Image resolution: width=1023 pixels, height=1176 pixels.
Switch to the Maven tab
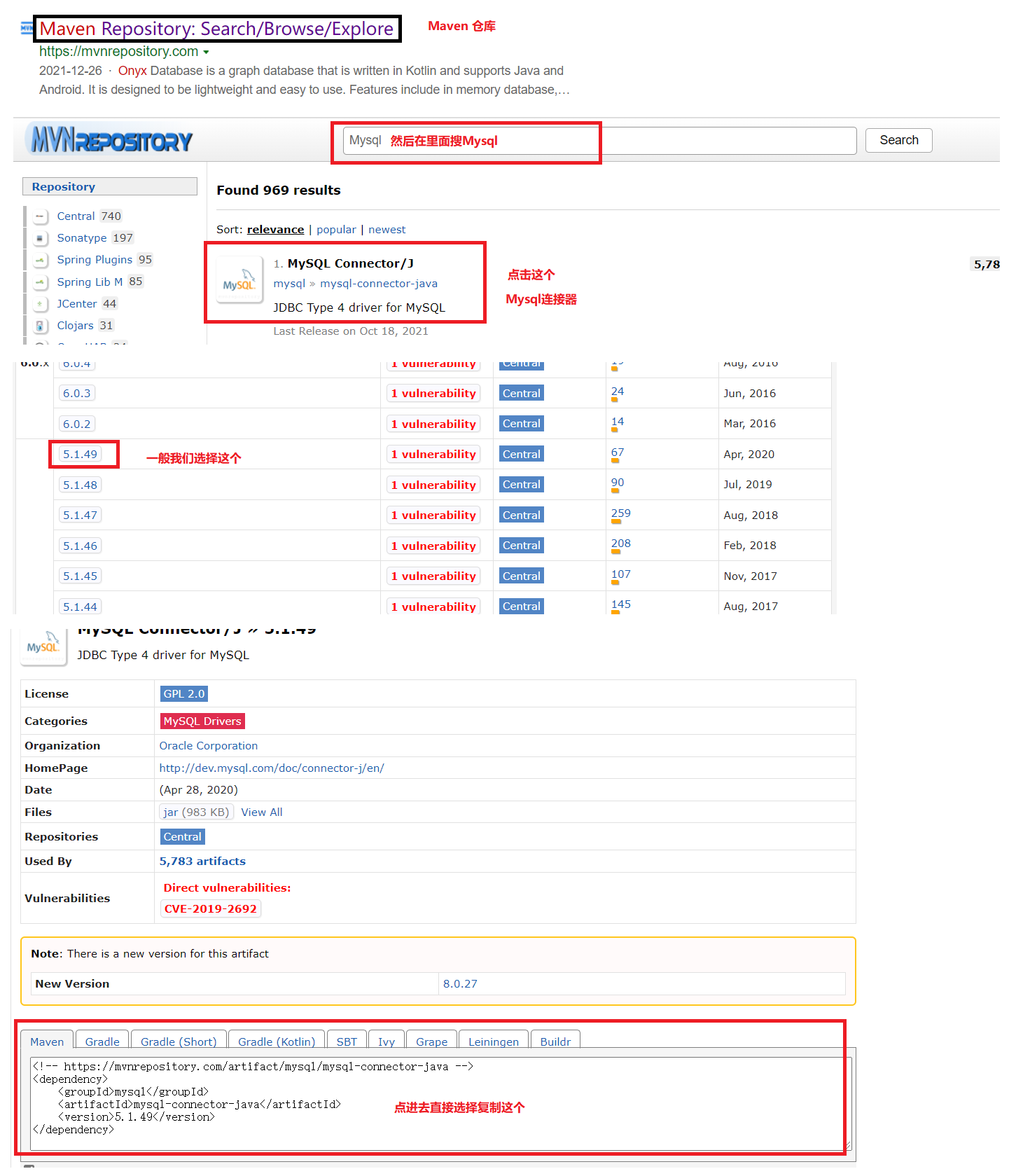47,1042
